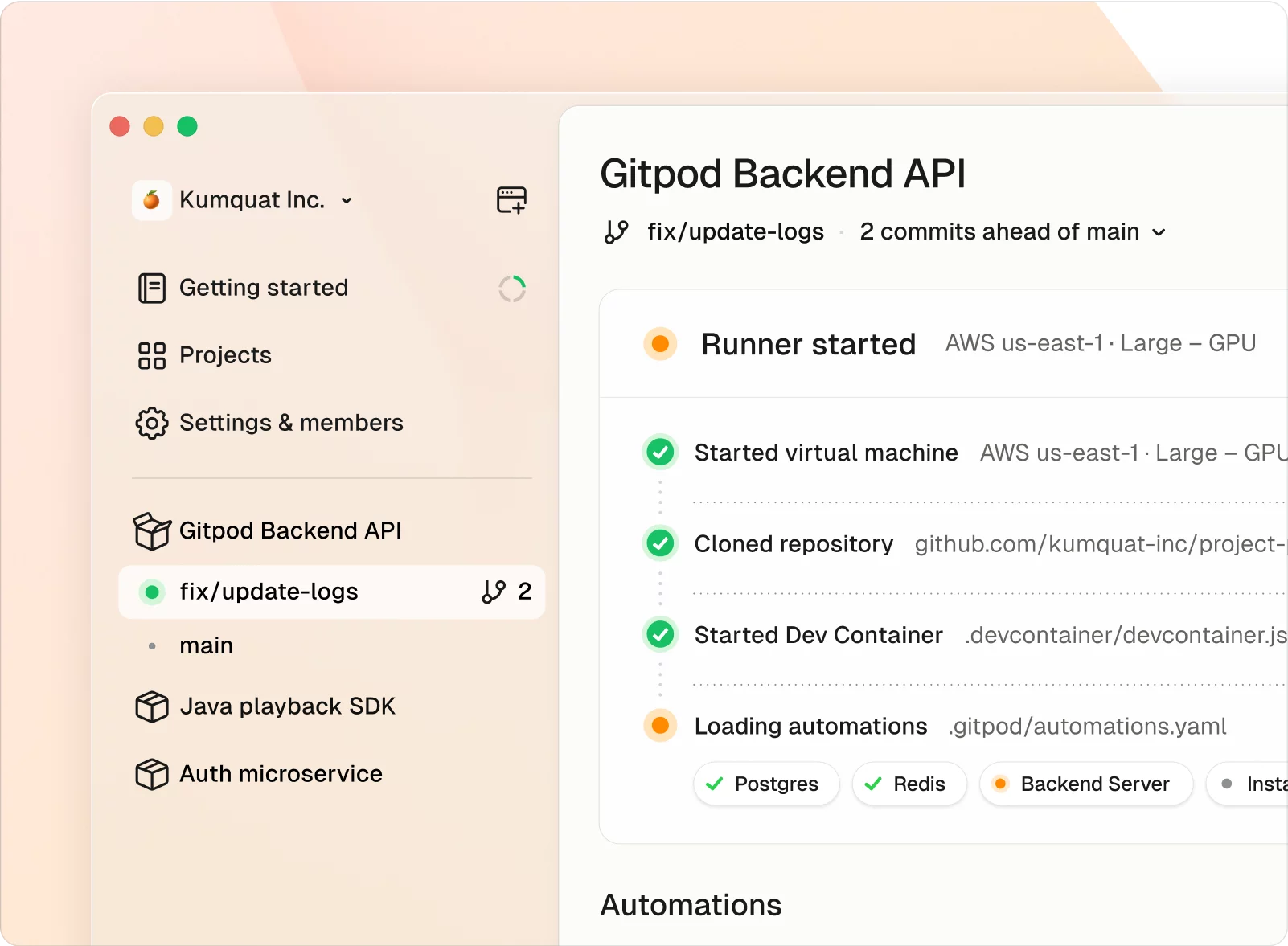The height and width of the screenshot is (946, 1288).
Task: Click the Java playback SDK cube icon
Action: pos(151,706)
